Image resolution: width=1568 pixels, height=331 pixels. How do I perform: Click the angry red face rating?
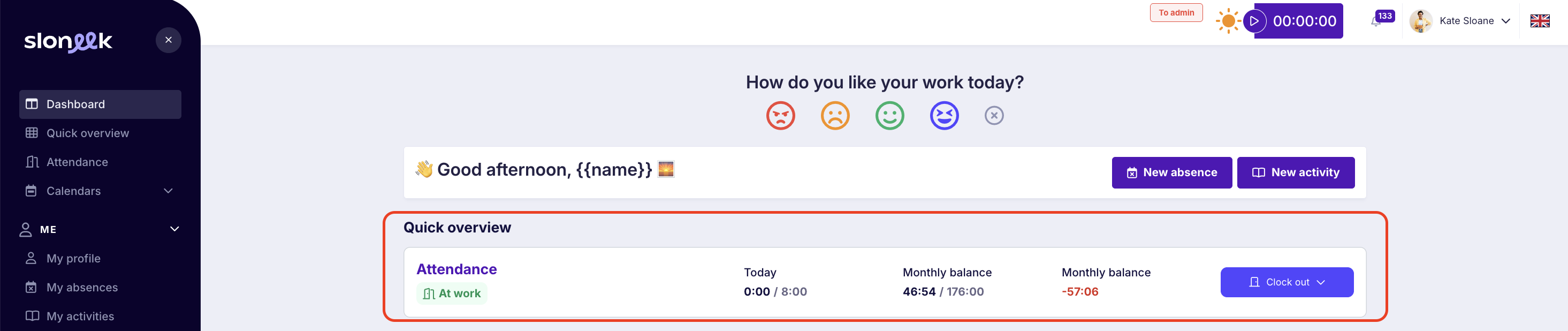(x=780, y=115)
